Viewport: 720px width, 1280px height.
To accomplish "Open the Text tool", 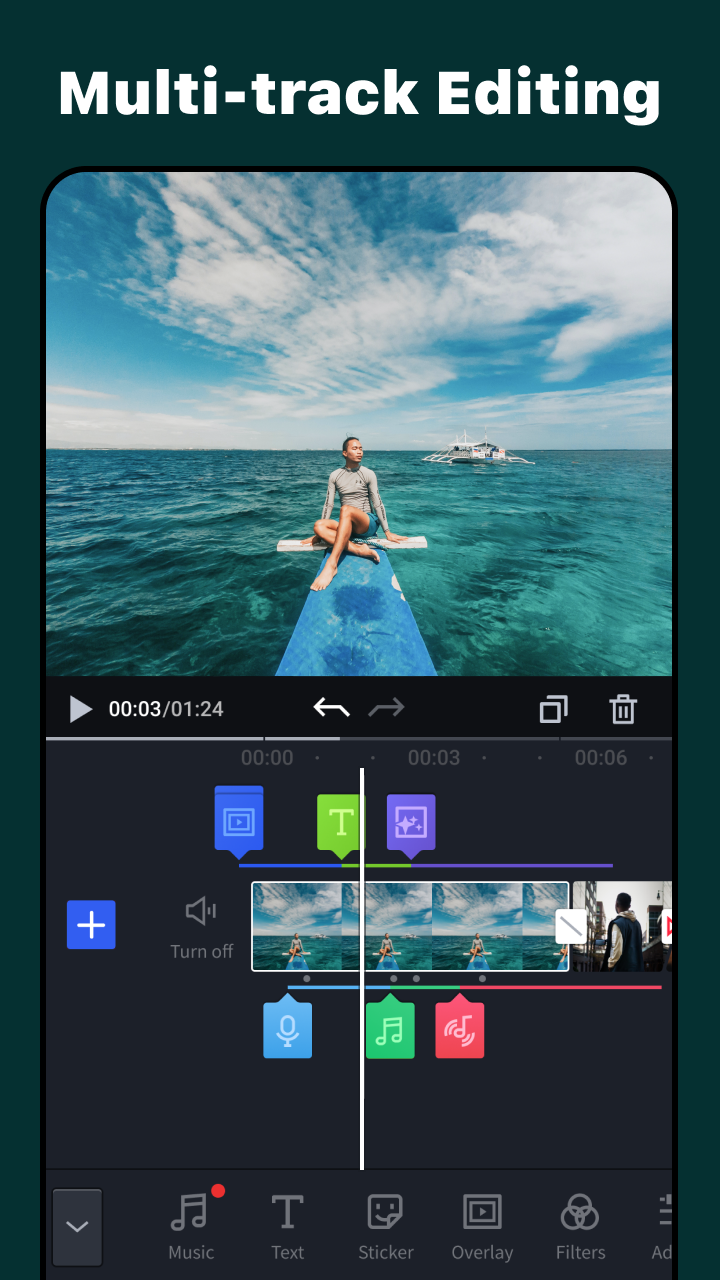I will [x=287, y=1227].
